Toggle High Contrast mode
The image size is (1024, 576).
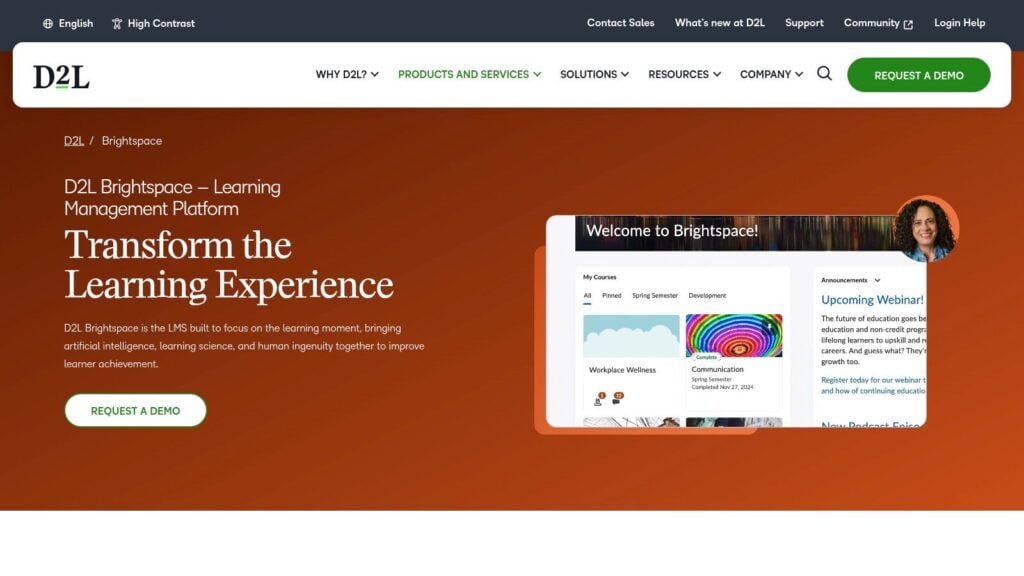coord(153,24)
